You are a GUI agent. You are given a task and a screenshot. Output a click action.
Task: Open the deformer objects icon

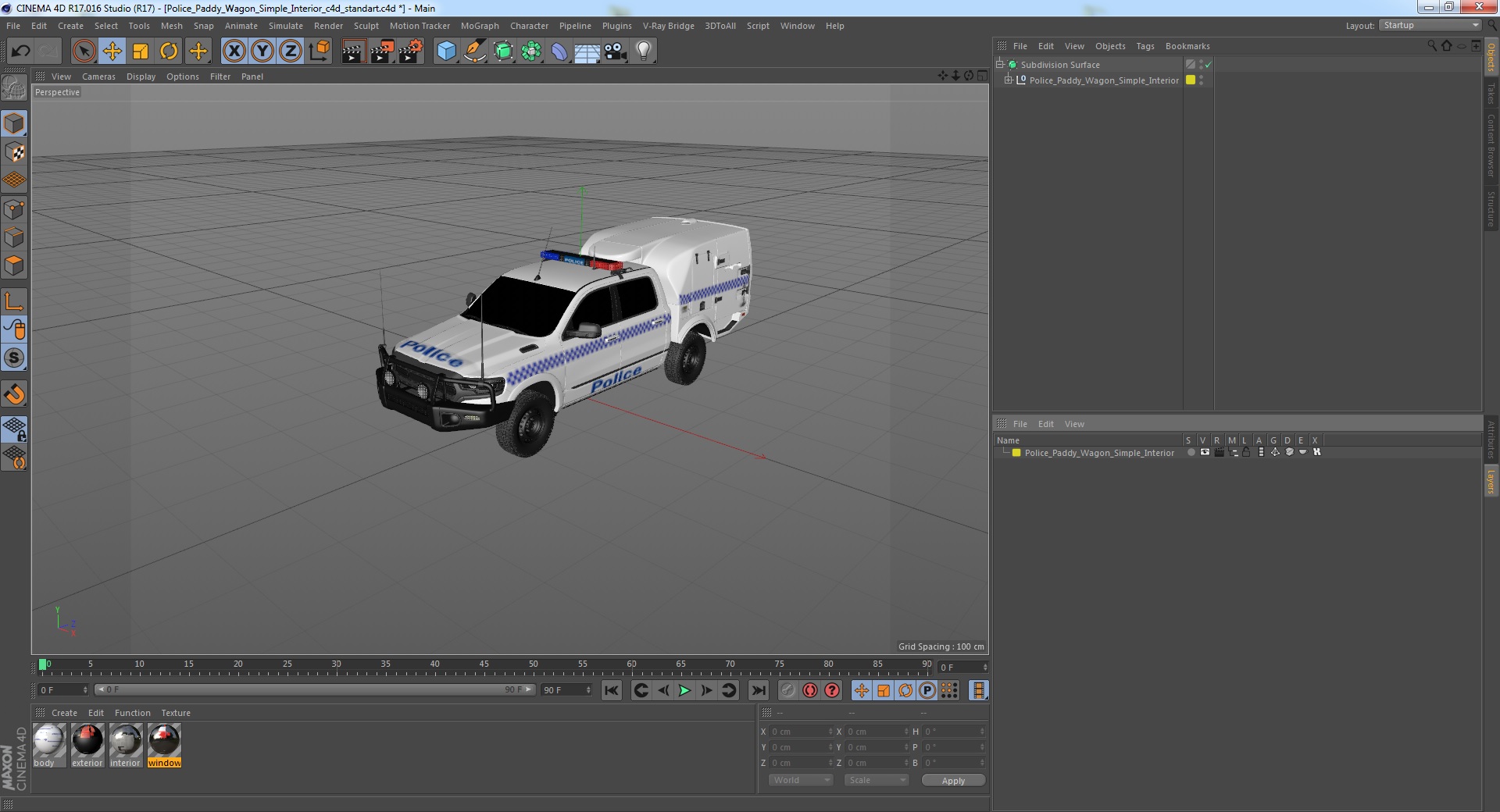click(x=559, y=52)
